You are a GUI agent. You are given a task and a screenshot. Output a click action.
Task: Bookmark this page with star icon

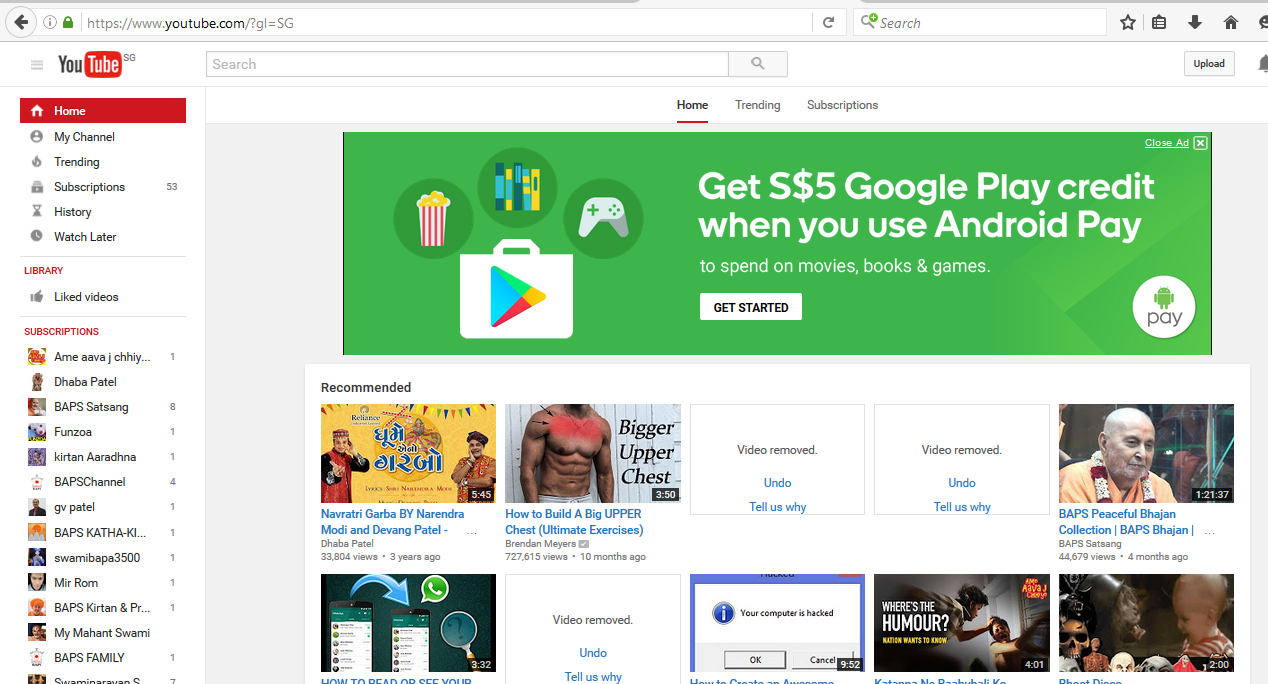pyautogui.click(x=1127, y=22)
